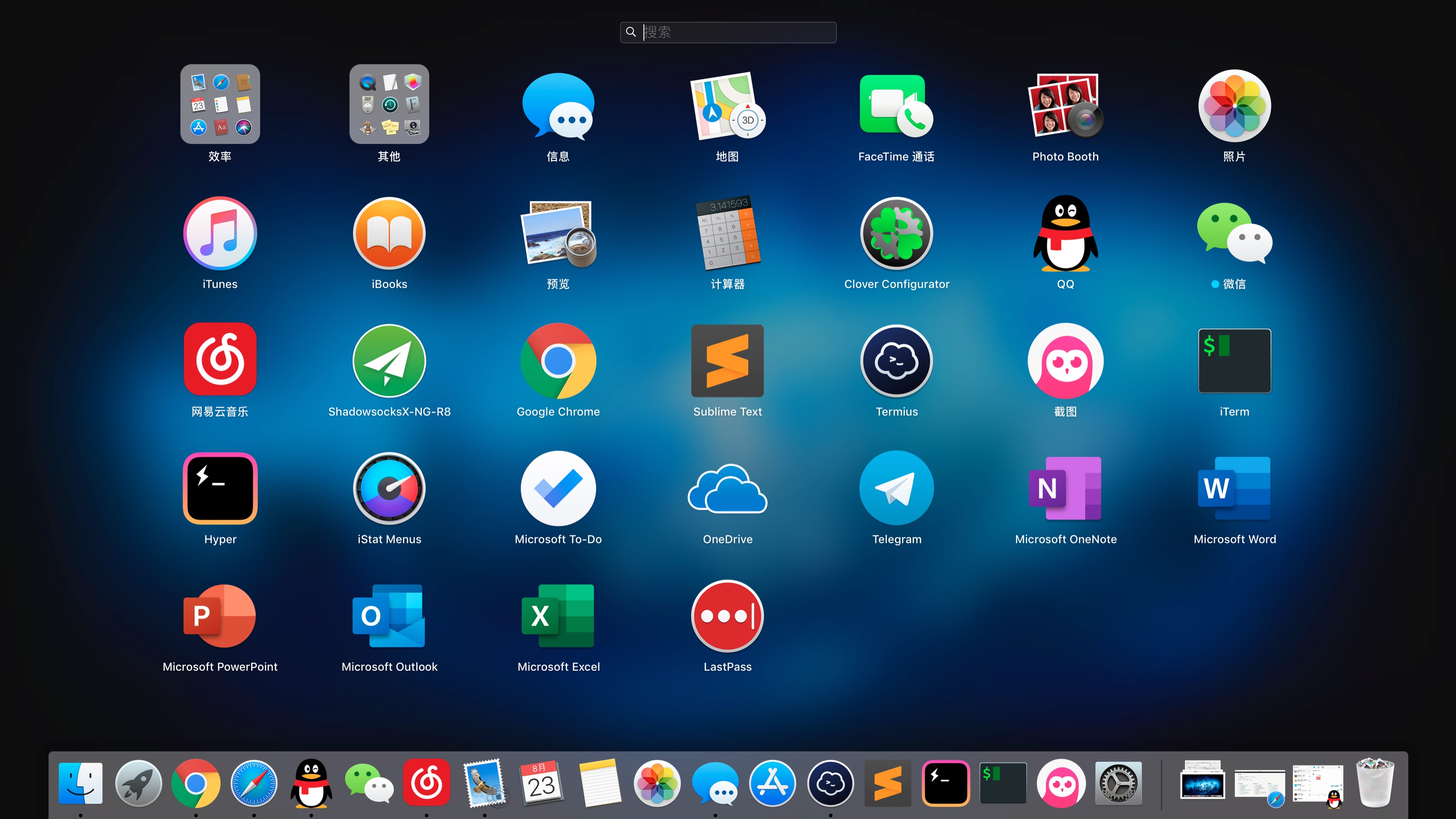Launch Google Chrome from Launchpad grid
The width and height of the screenshot is (1456, 819).
tap(558, 361)
